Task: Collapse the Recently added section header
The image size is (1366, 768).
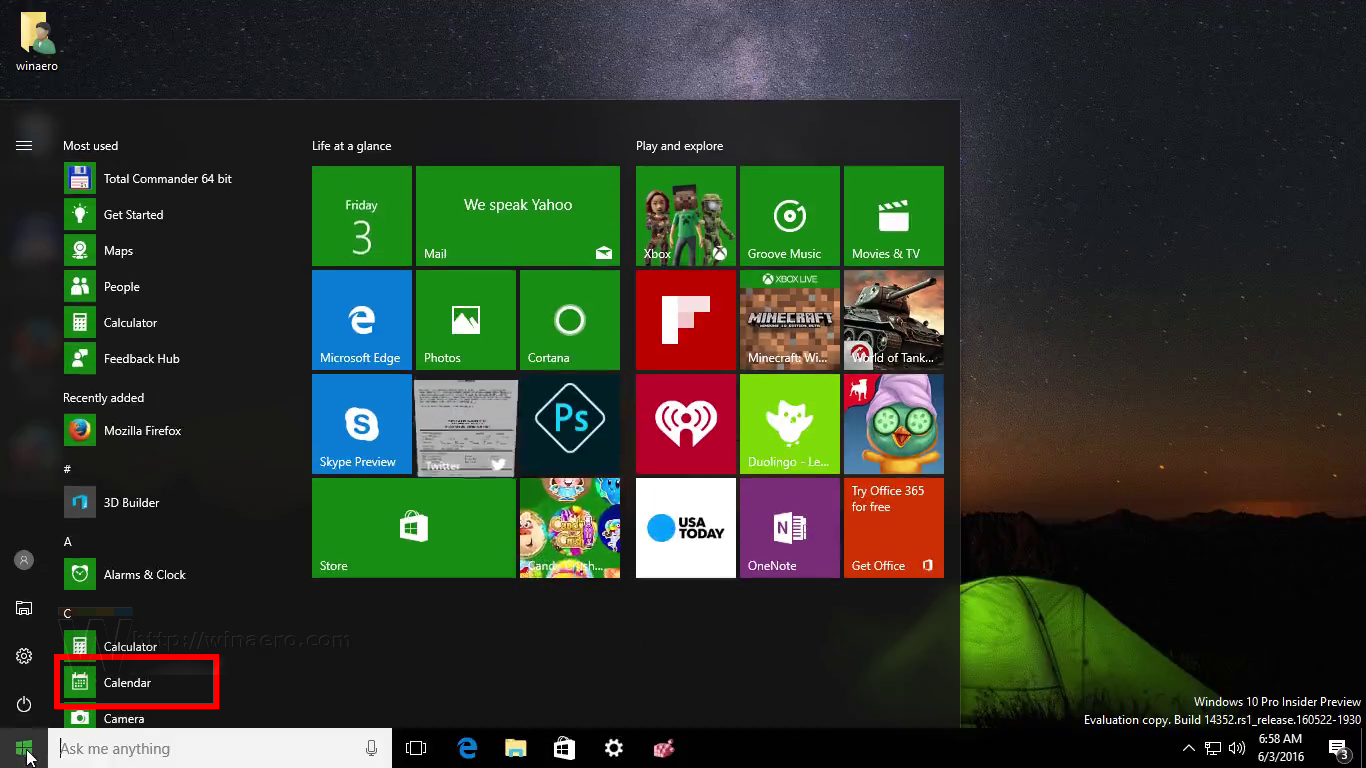Action: click(x=103, y=397)
